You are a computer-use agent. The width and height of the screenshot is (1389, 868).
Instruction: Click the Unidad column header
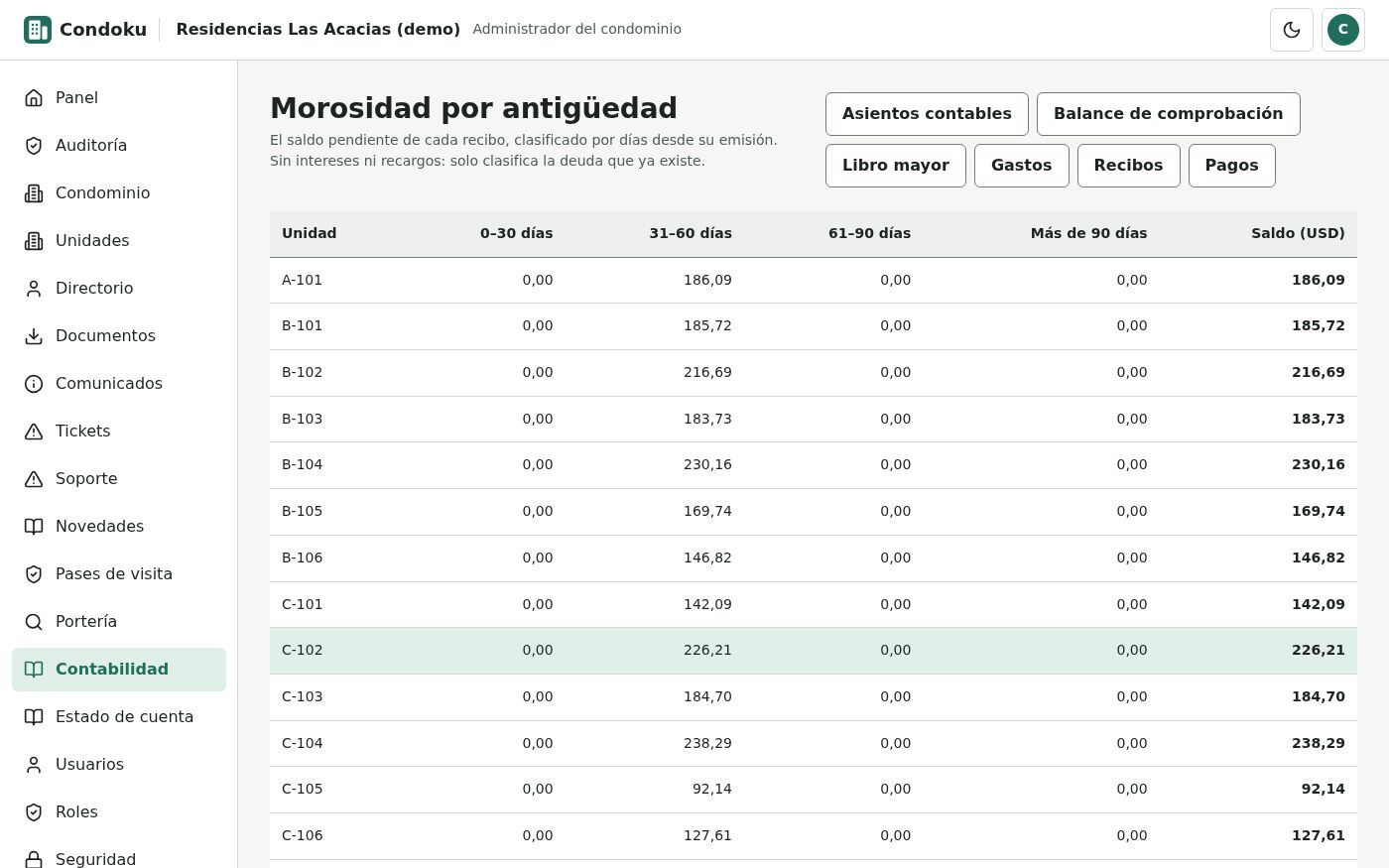(x=310, y=234)
